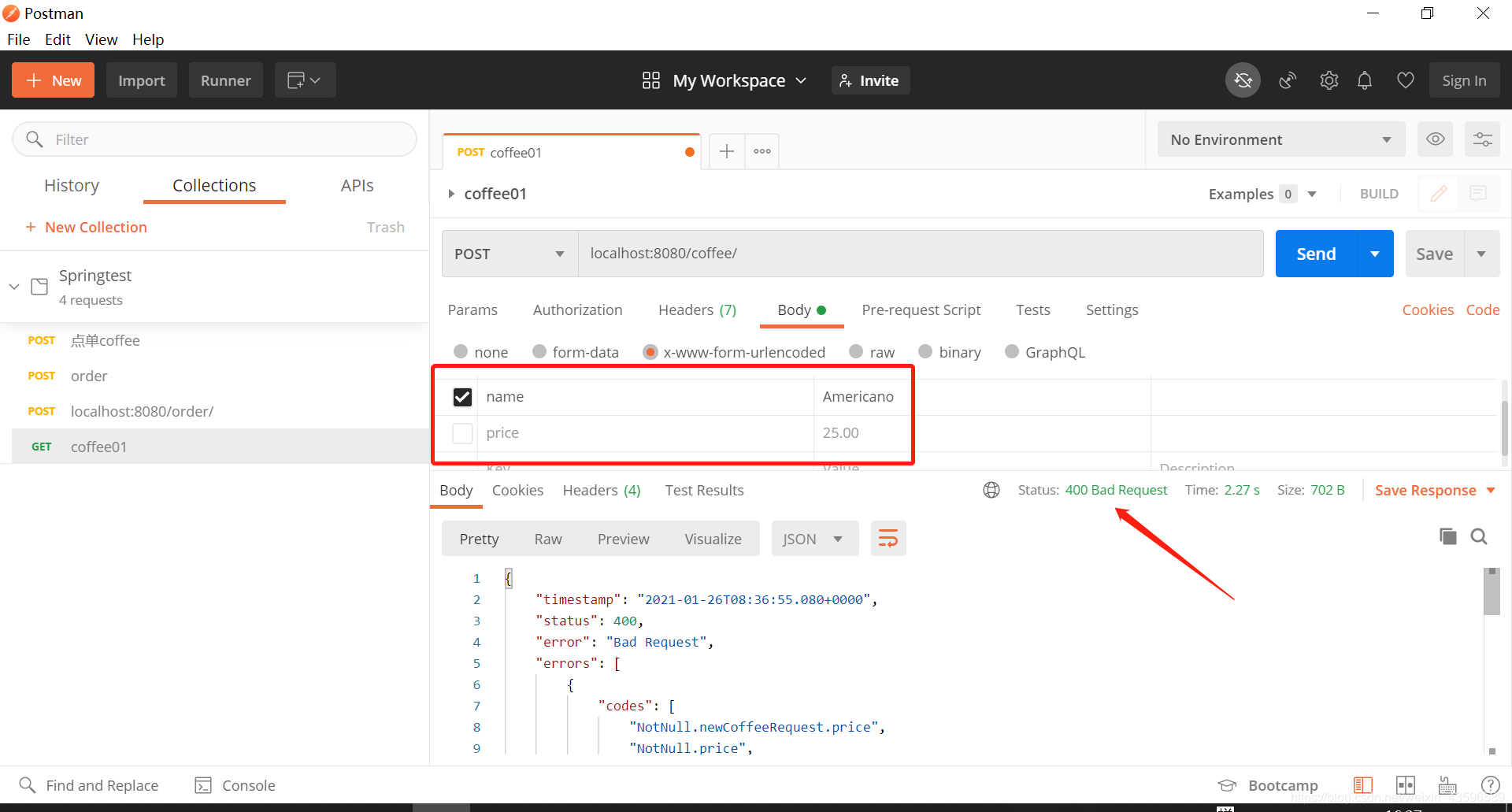Open the Save options dropdown arrow
This screenshot has height=812, width=1512.
1481,254
